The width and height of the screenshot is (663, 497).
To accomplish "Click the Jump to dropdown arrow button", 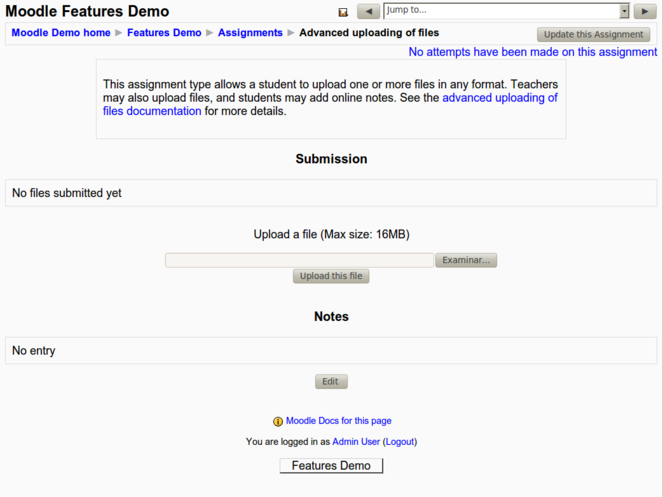I will click(x=624, y=11).
